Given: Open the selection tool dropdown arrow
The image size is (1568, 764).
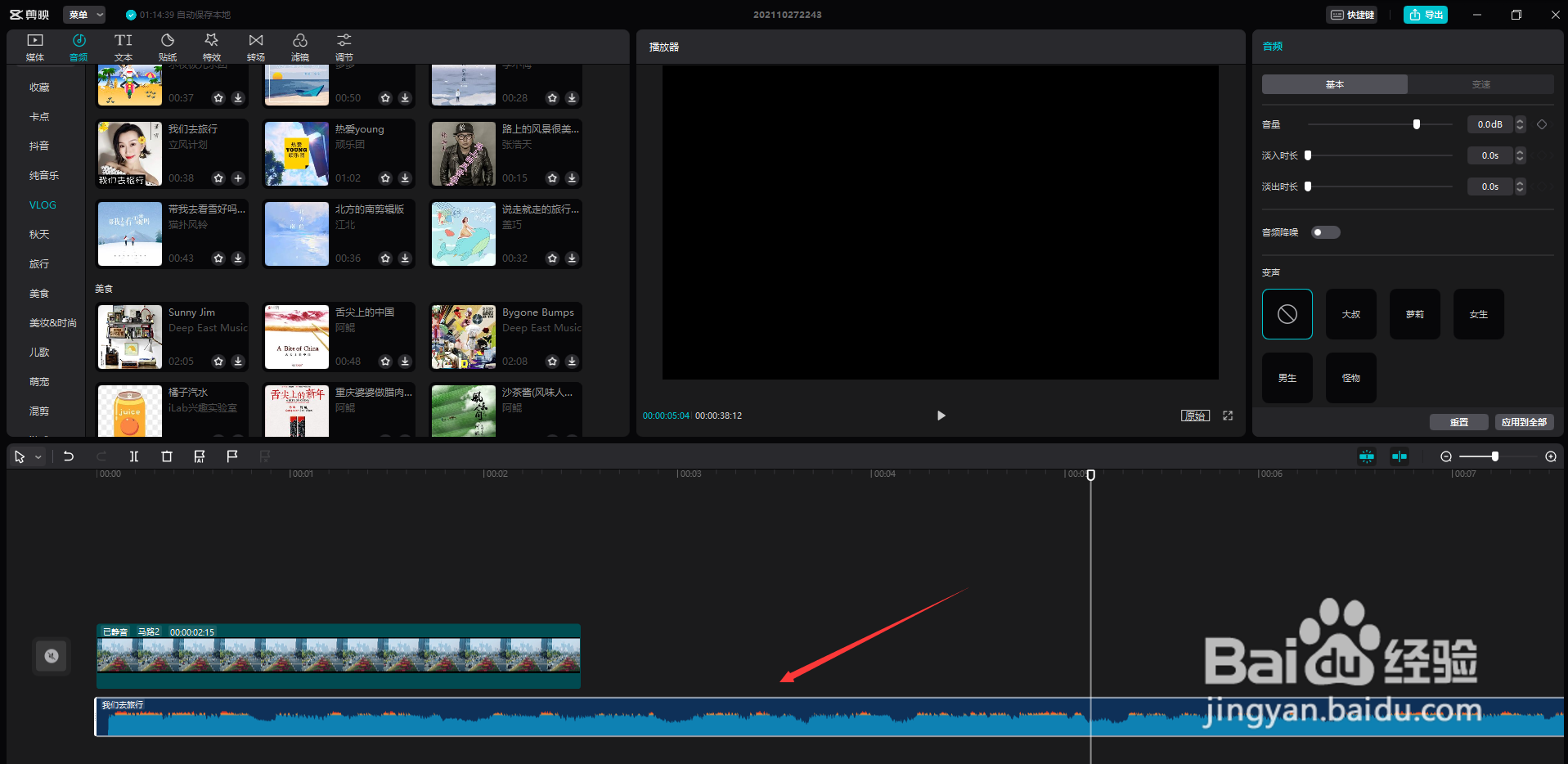Looking at the screenshot, I should pos(38,457).
